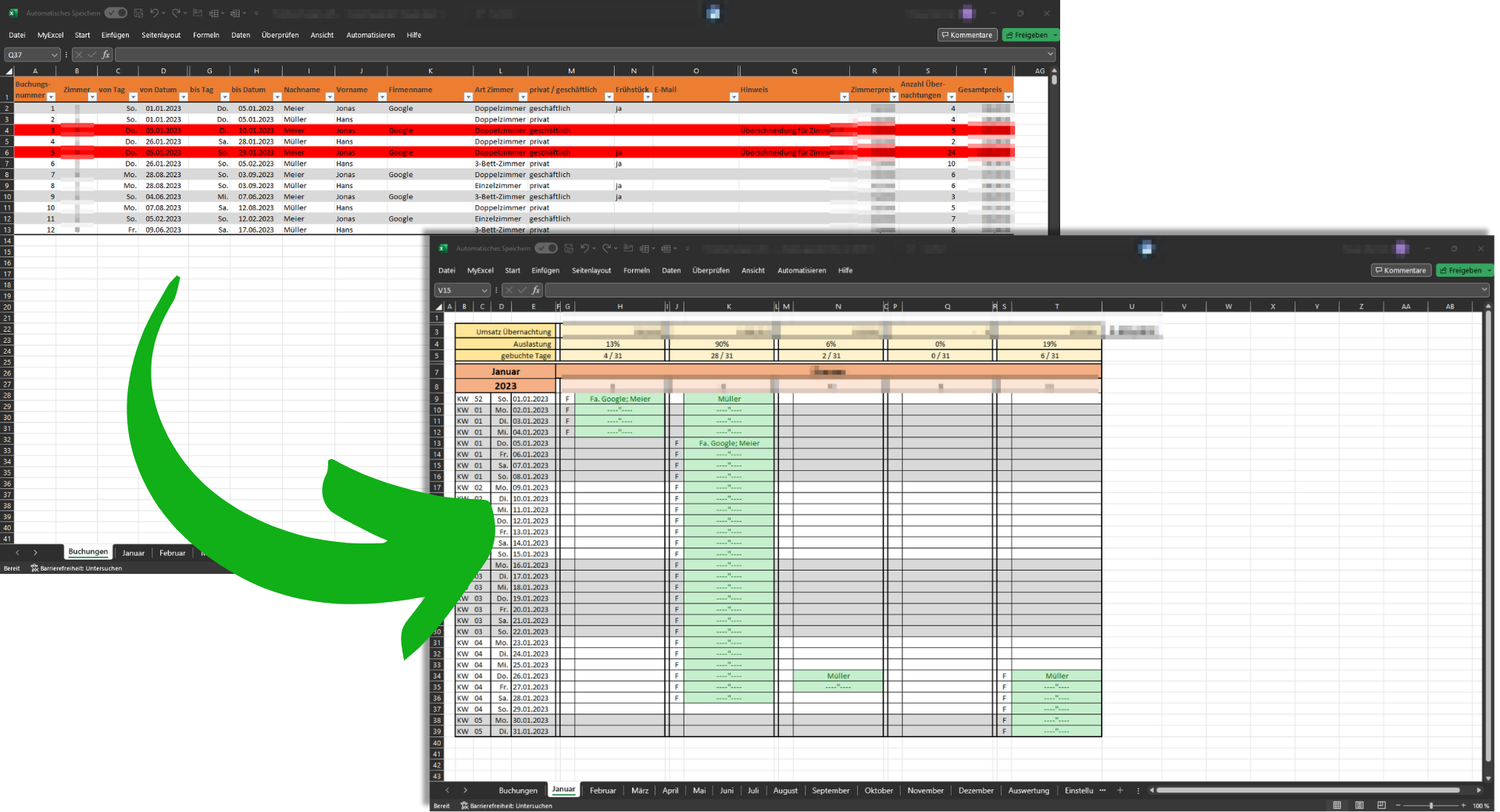This screenshot has width=1500, height=812.
Task: Click the next-sheet arrow in the front window
Action: pyautogui.click(x=466, y=790)
